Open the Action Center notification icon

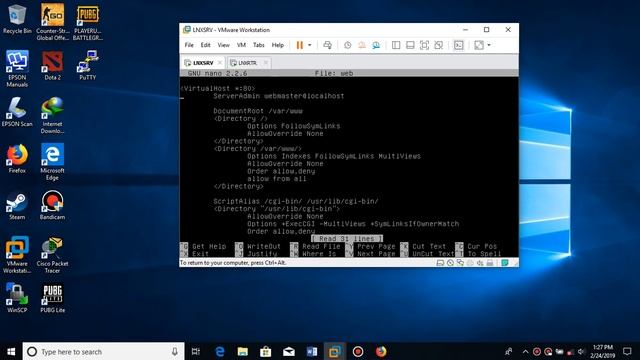(627, 351)
